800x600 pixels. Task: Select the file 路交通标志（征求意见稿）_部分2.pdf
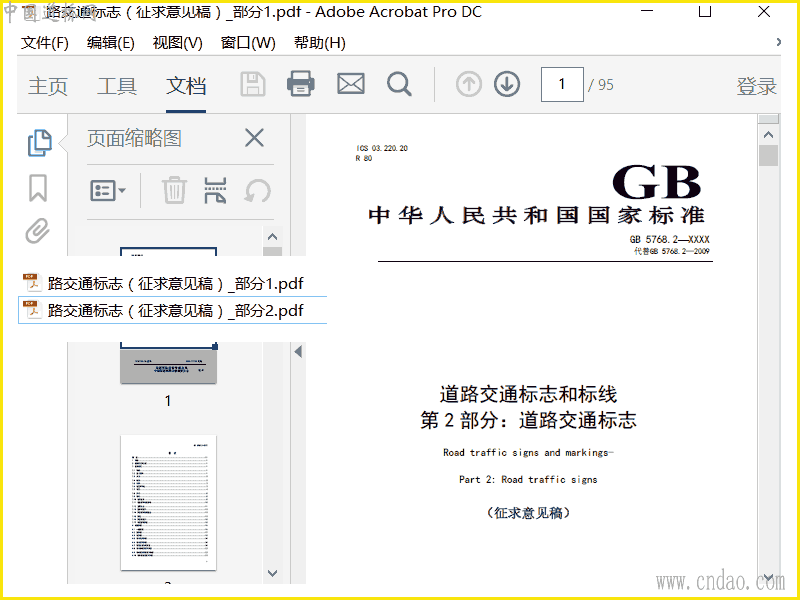click(172, 310)
